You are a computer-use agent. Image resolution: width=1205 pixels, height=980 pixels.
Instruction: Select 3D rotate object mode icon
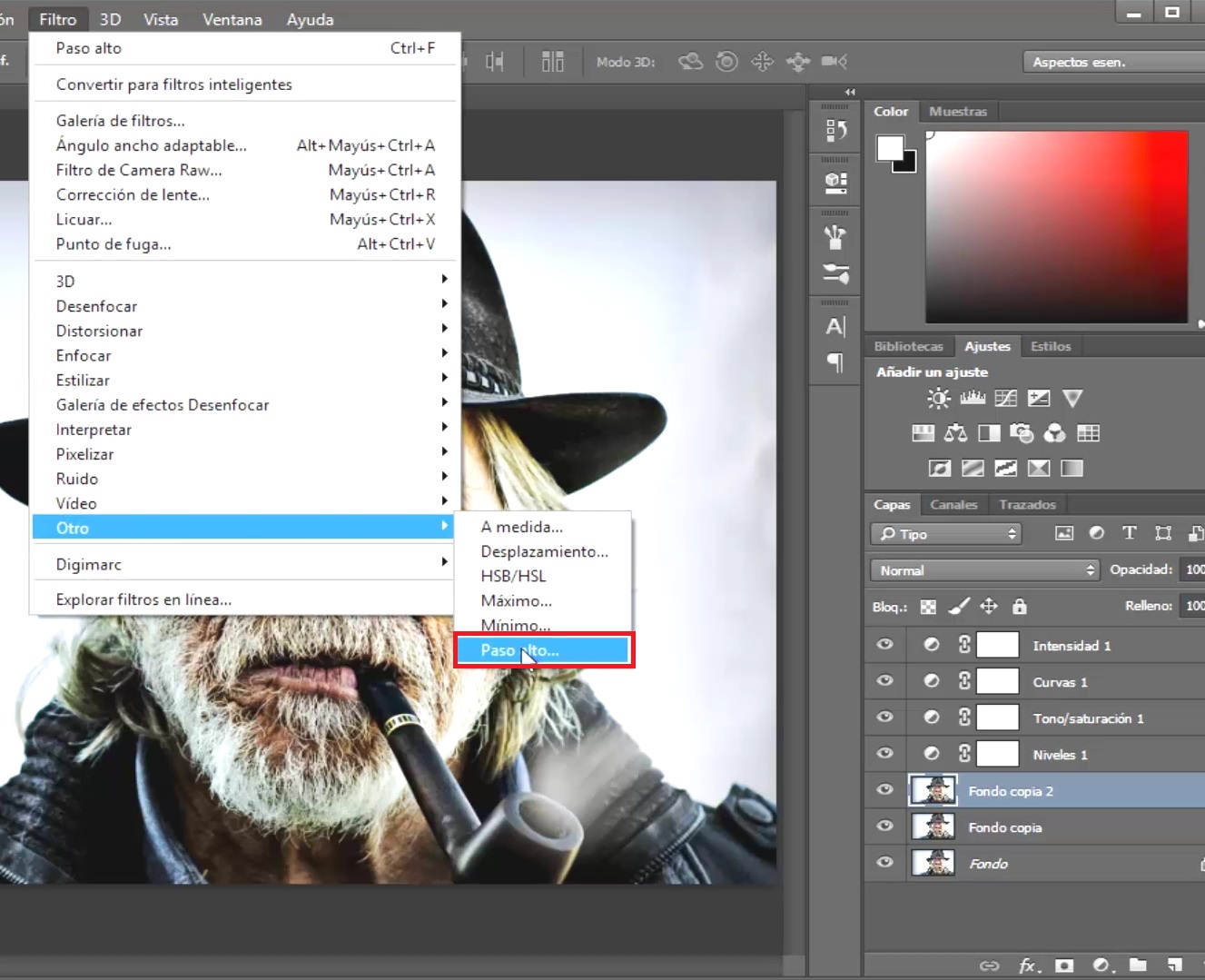pos(691,61)
